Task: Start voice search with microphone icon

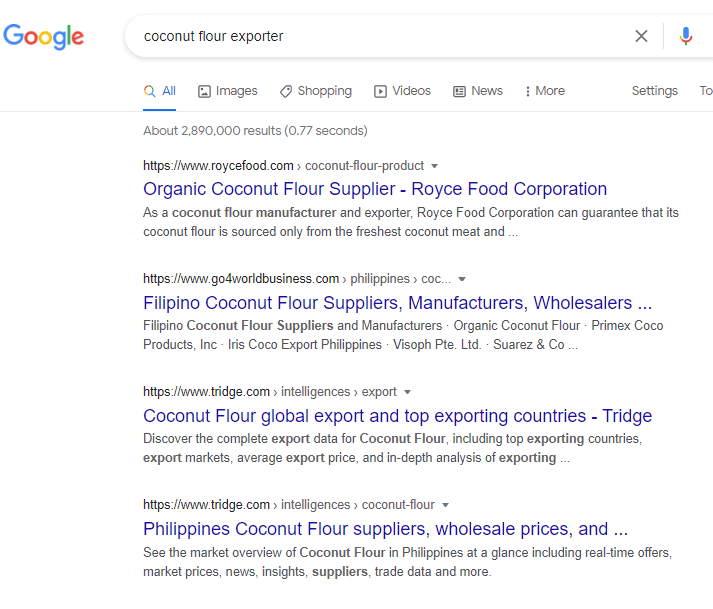Action: pos(686,36)
